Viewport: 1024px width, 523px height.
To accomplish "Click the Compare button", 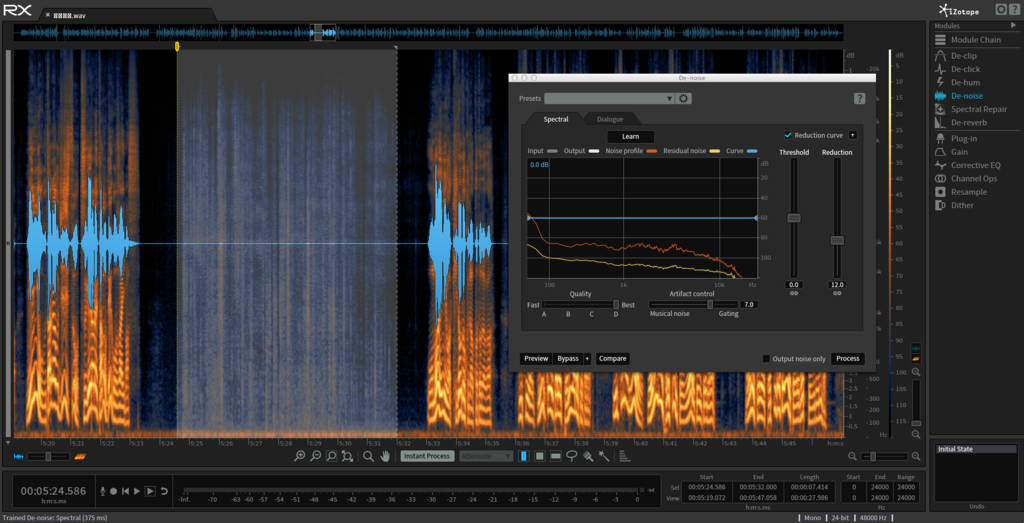I will [x=613, y=358].
